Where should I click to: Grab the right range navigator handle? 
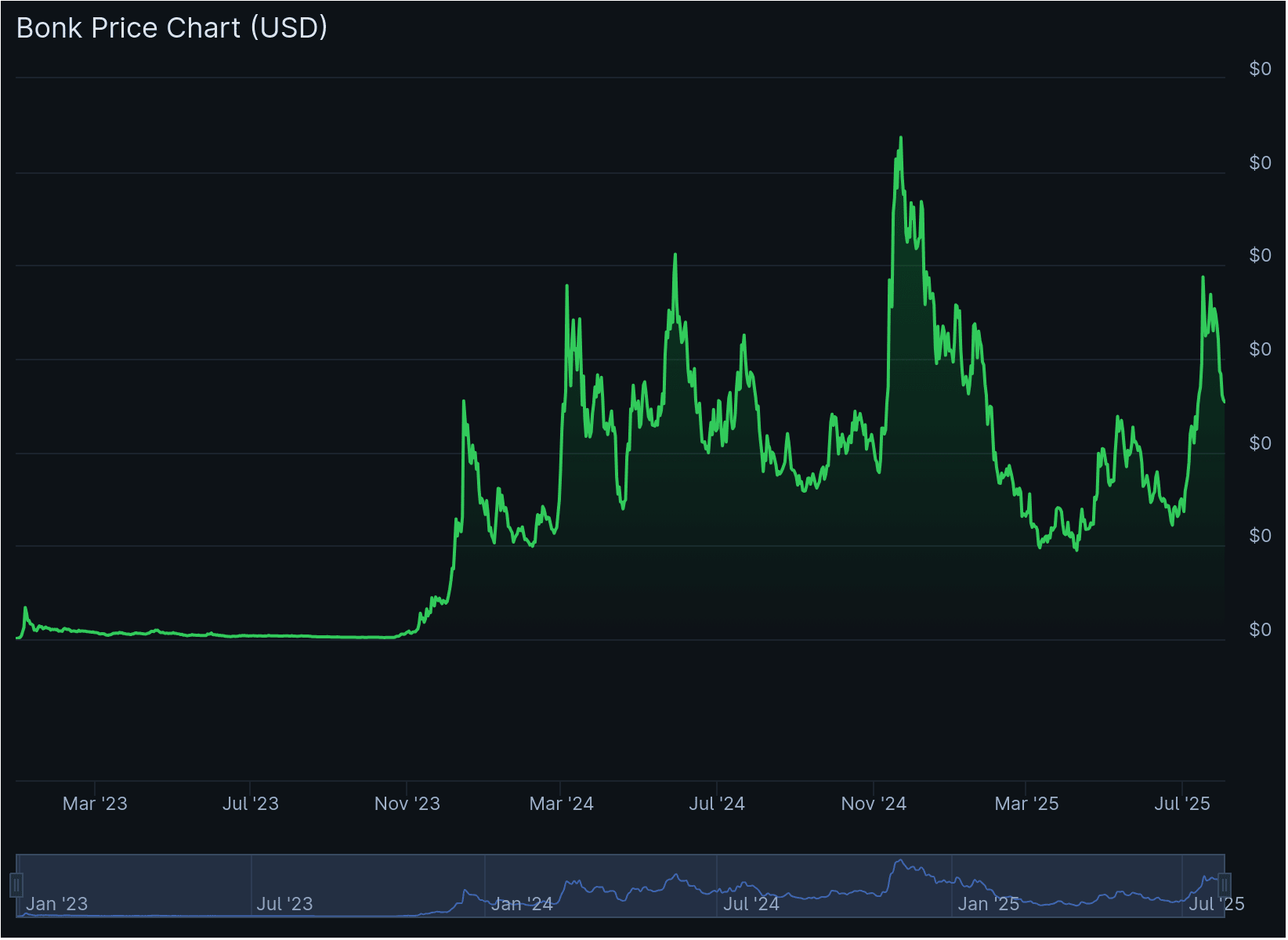pos(1225,886)
